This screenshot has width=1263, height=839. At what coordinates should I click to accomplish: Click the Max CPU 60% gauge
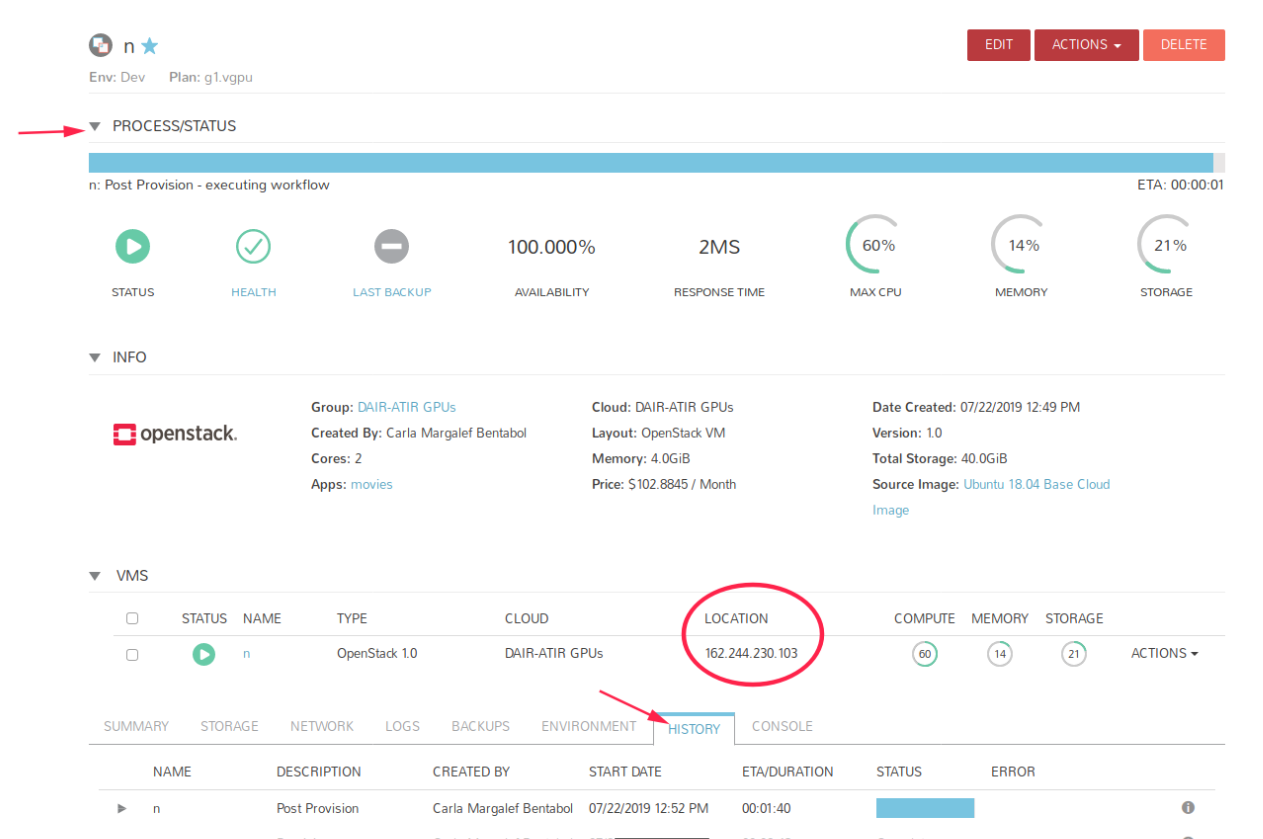[x=878, y=246]
